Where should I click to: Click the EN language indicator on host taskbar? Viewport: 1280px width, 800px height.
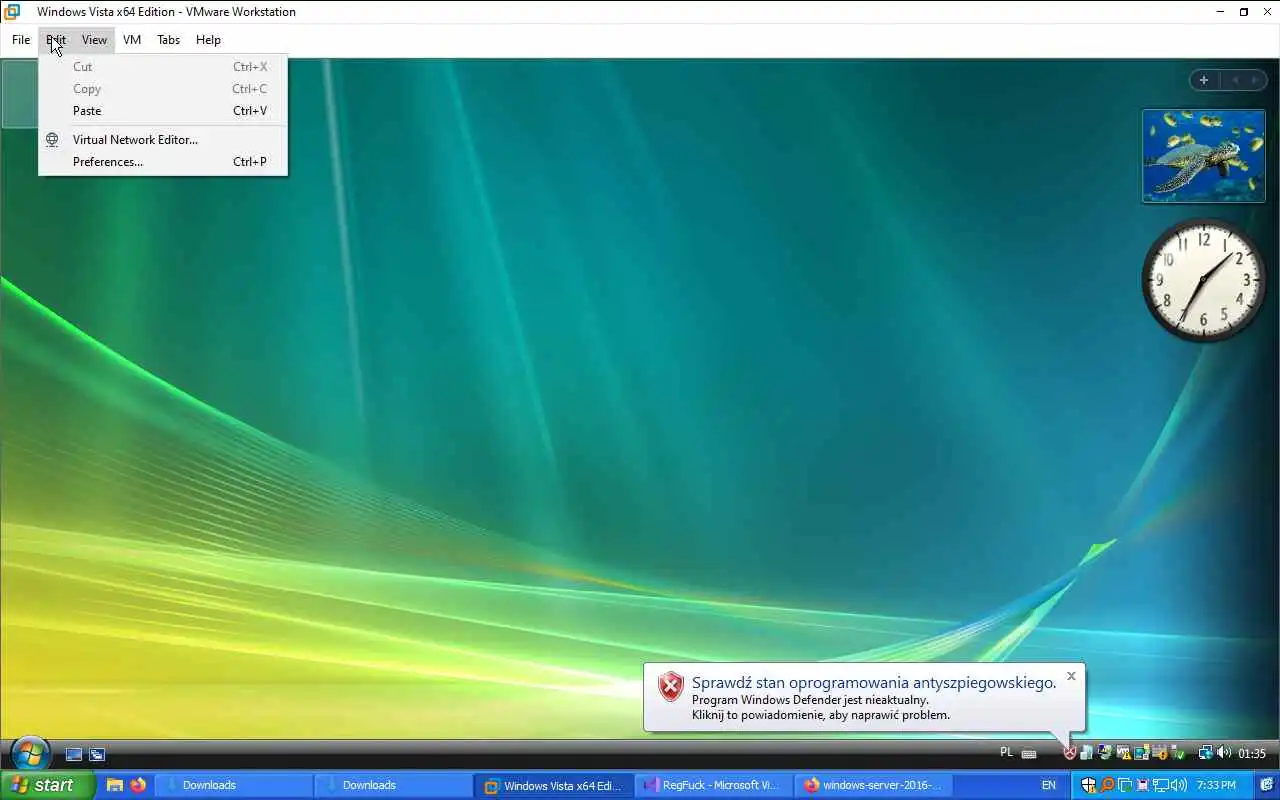click(x=1049, y=785)
